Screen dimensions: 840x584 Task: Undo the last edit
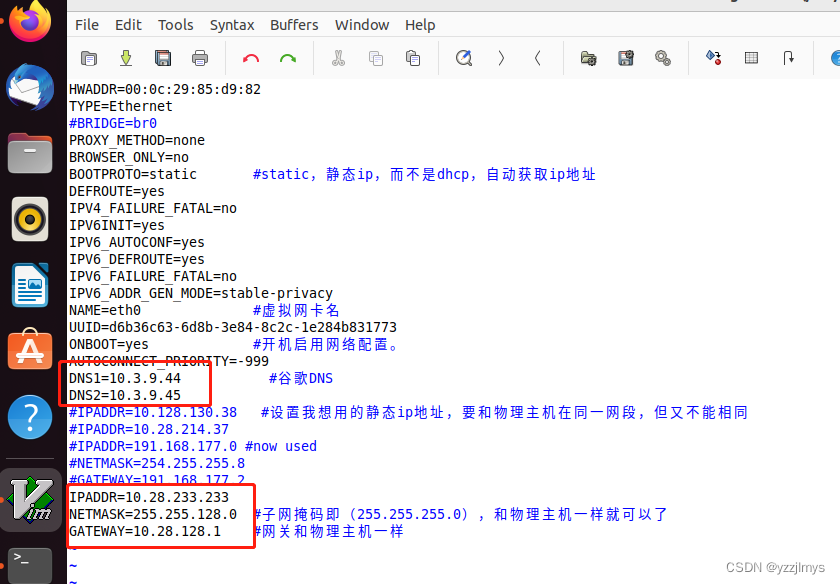click(x=250, y=58)
